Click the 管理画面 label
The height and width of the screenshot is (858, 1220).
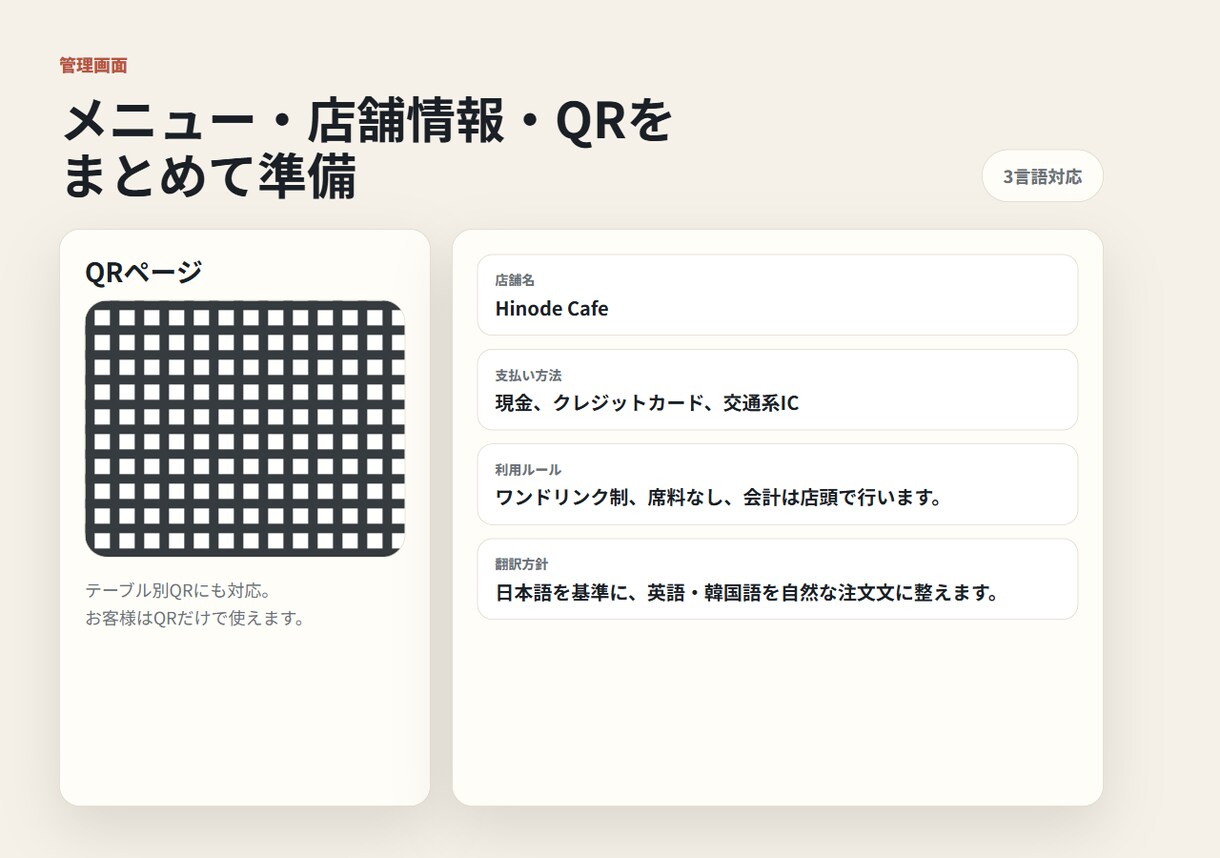[x=93, y=66]
